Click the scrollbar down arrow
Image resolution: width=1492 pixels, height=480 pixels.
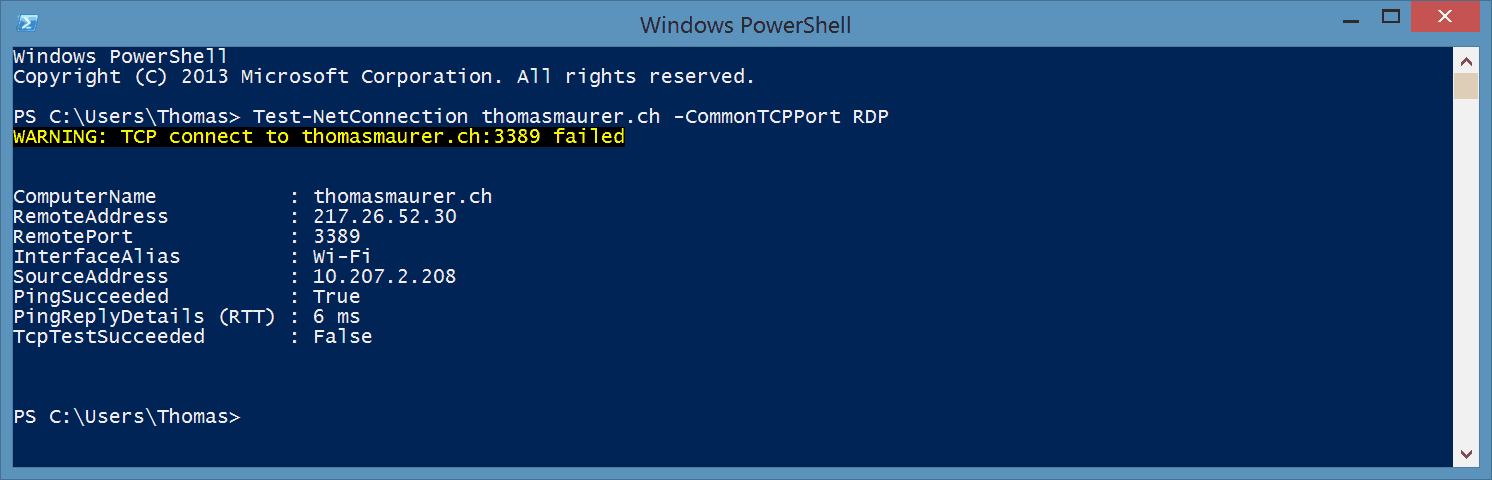1466,454
